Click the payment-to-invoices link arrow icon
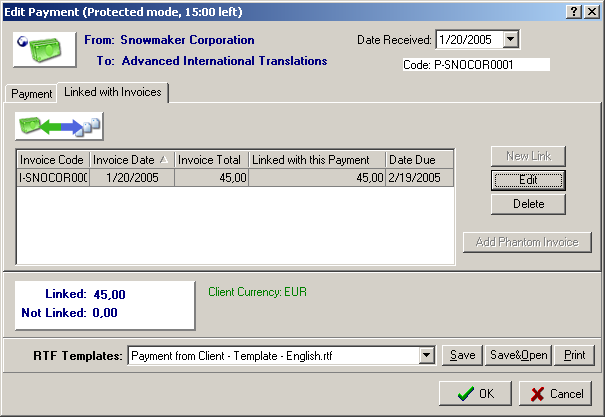Image resolution: width=605 pixels, height=417 pixels. 59,126
